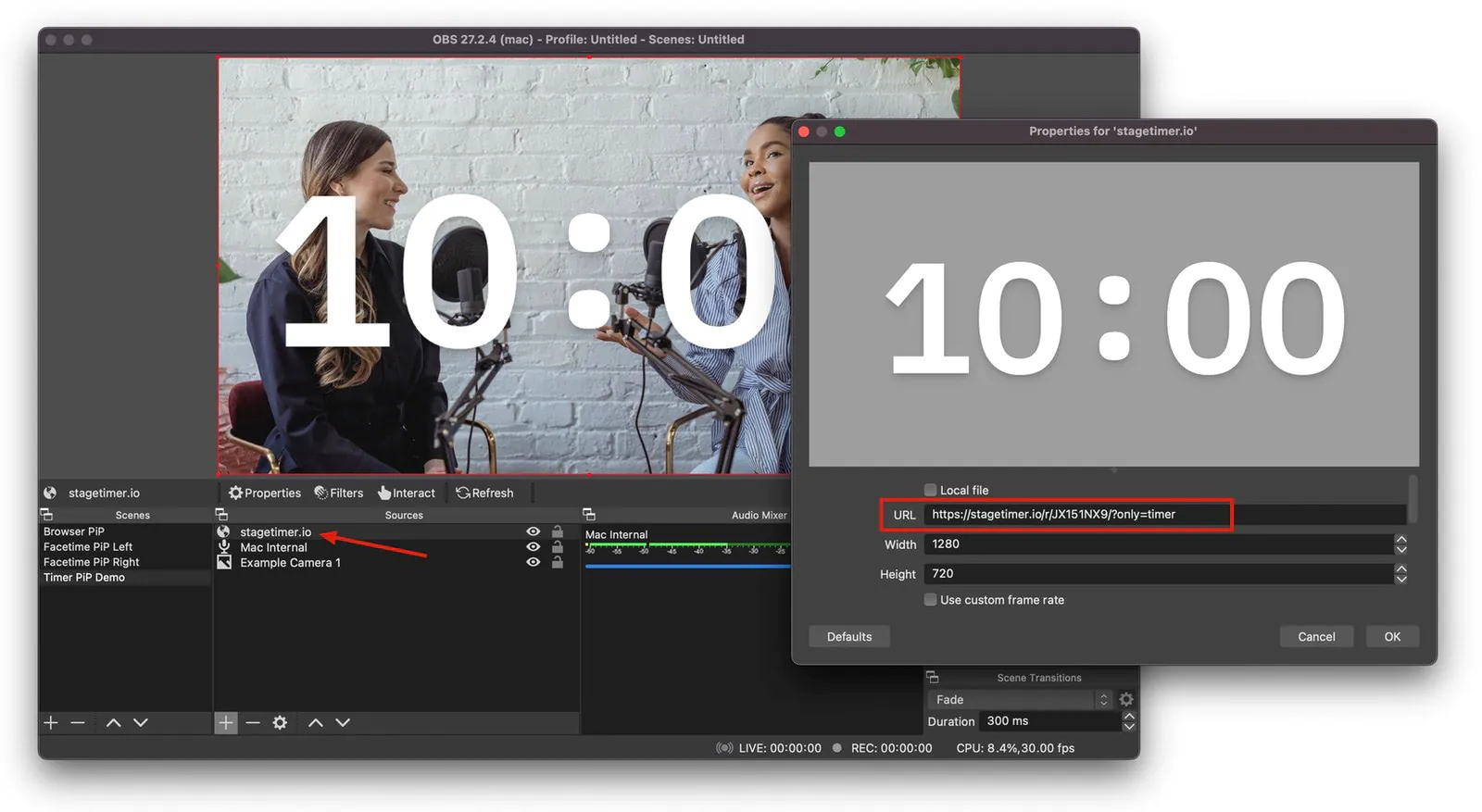Decrease the Width value with down arrow
Viewport: 1482px width, 812px height.
(x=1401, y=549)
